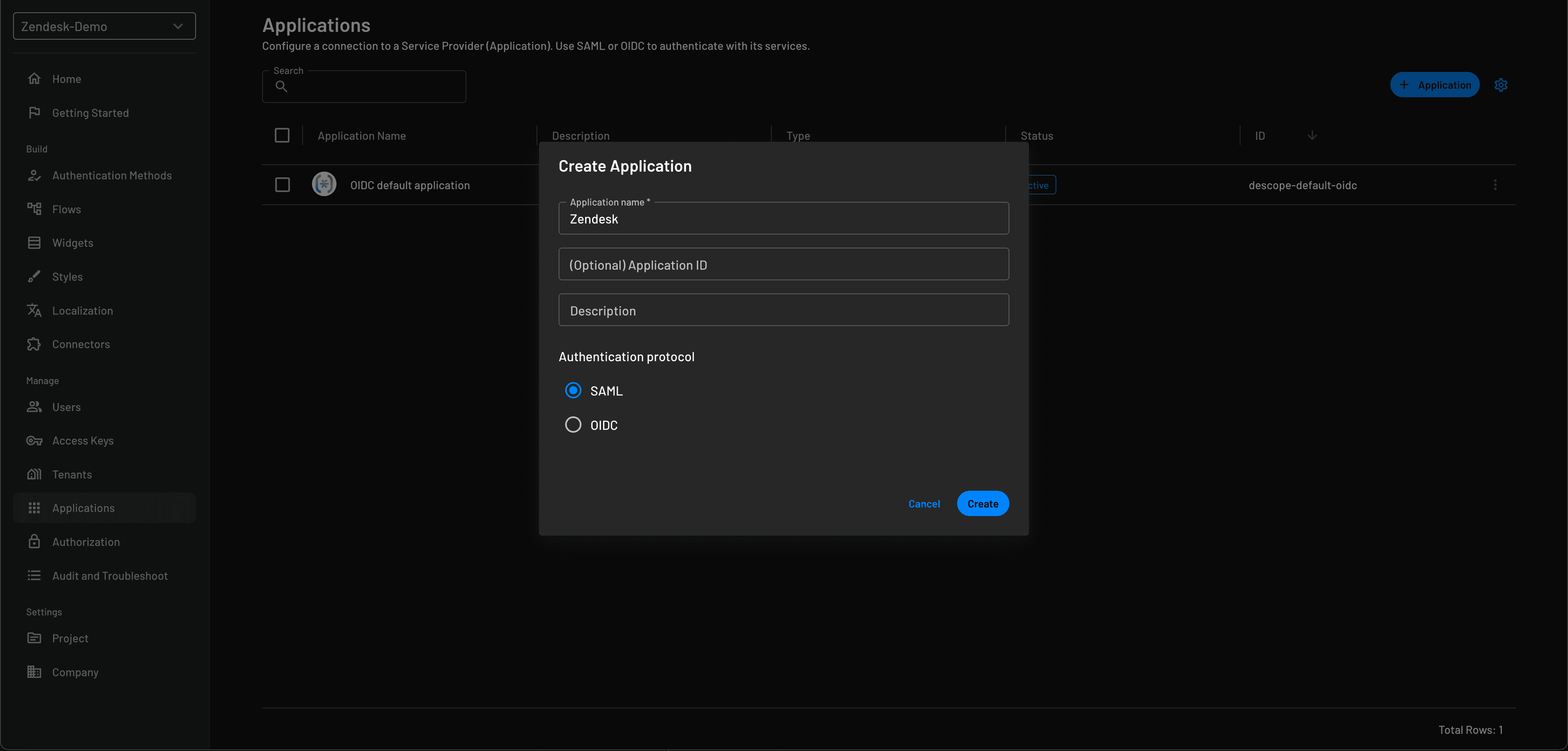Open Audit and Troubleshoot menu item
This screenshot has height=751, width=1568.
pos(109,576)
